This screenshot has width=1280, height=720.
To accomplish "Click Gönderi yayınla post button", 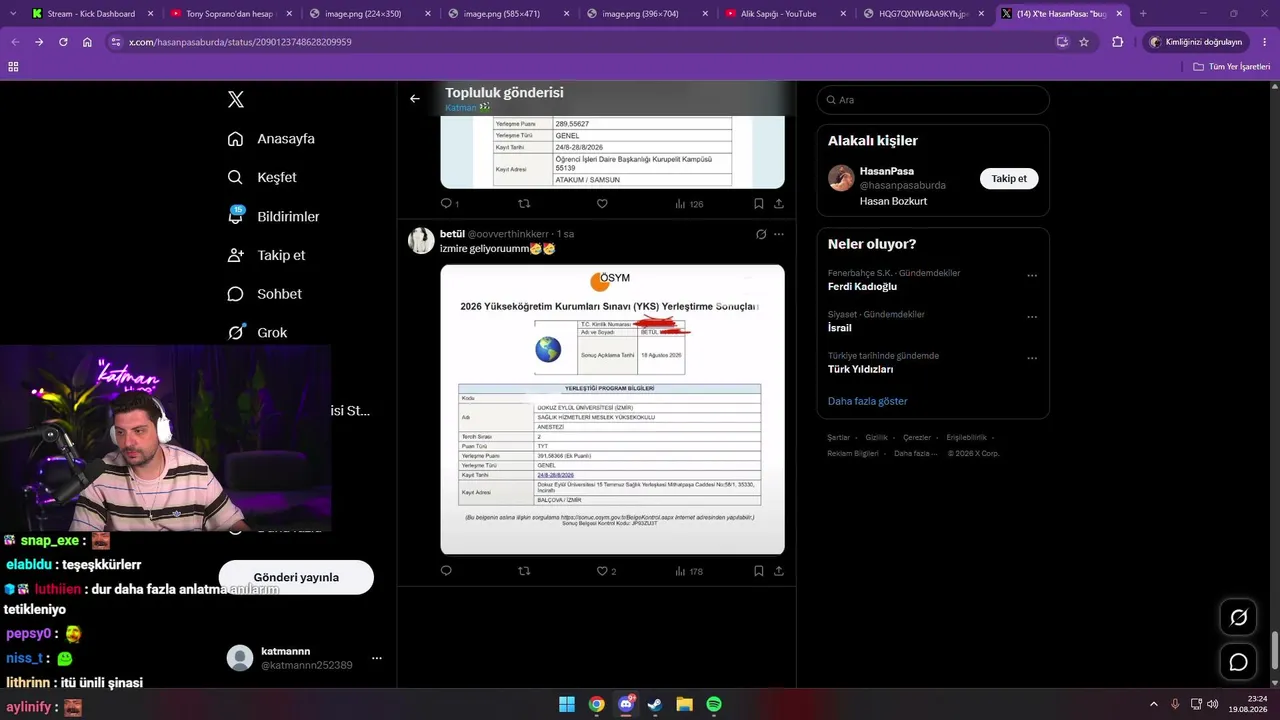I will pyautogui.click(x=296, y=577).
